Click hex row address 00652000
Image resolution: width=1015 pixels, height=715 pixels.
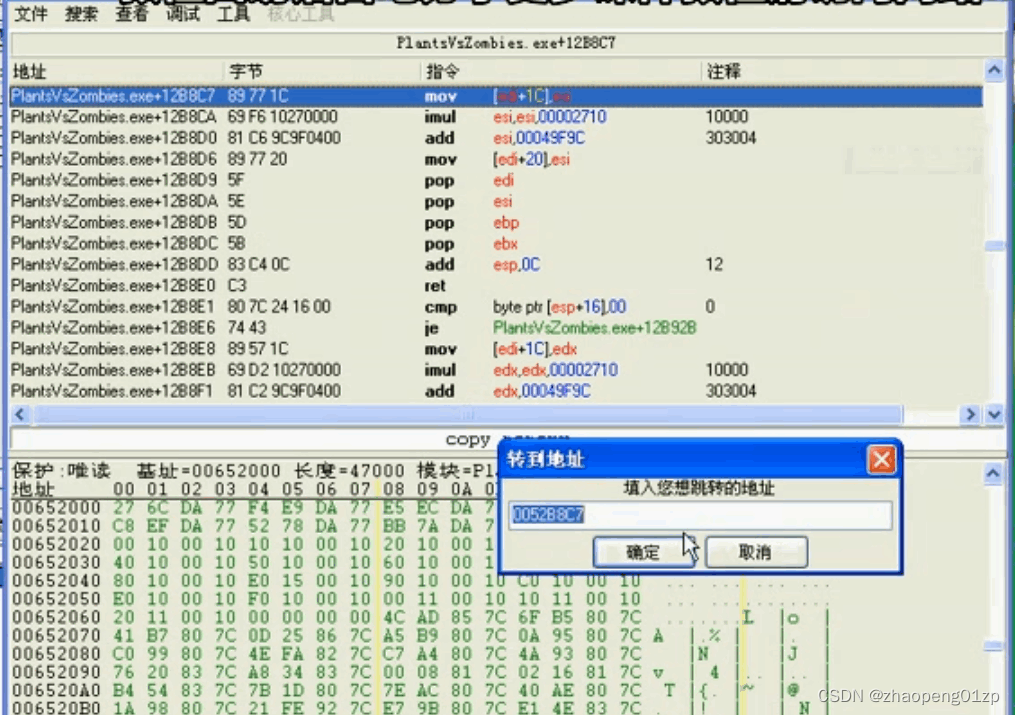[56, 508]
